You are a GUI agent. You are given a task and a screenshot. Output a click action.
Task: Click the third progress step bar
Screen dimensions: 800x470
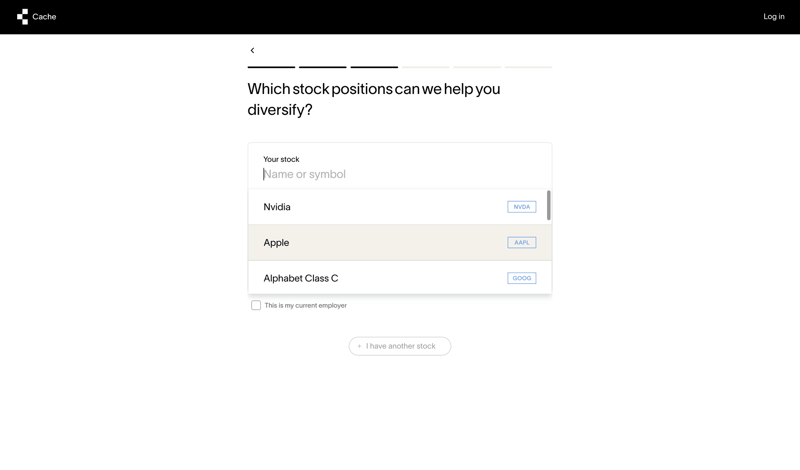(x=374, y=67)
